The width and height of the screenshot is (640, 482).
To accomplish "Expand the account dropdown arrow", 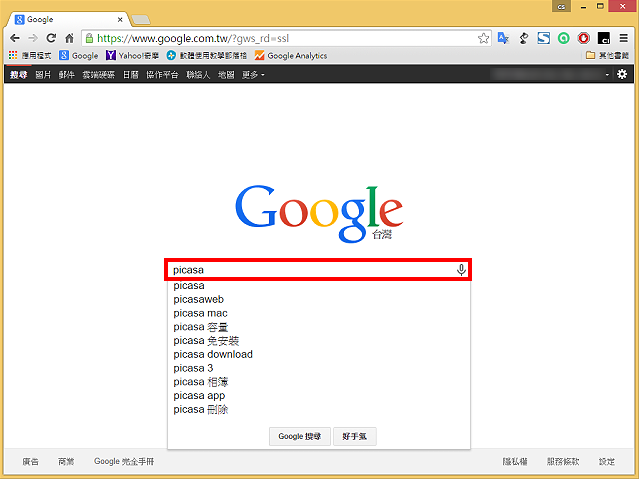I will [607, 75].
